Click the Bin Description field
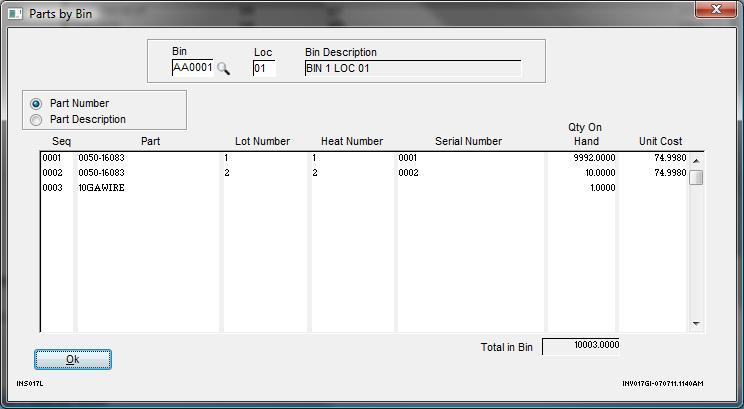This screenshot has width=744, height=409. pos(412,68)
